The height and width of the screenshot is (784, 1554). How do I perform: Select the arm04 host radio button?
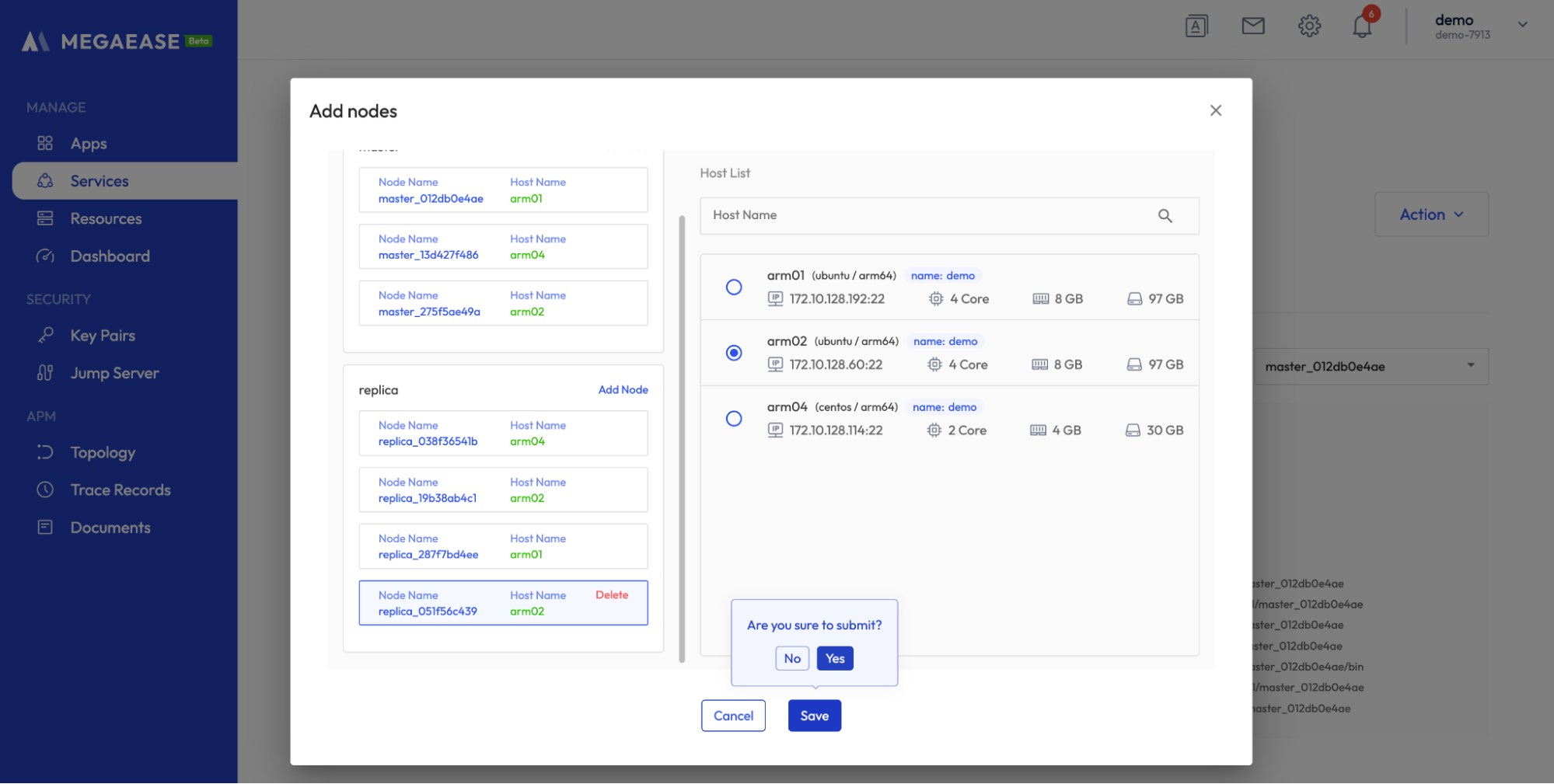(x=733, y=418)
